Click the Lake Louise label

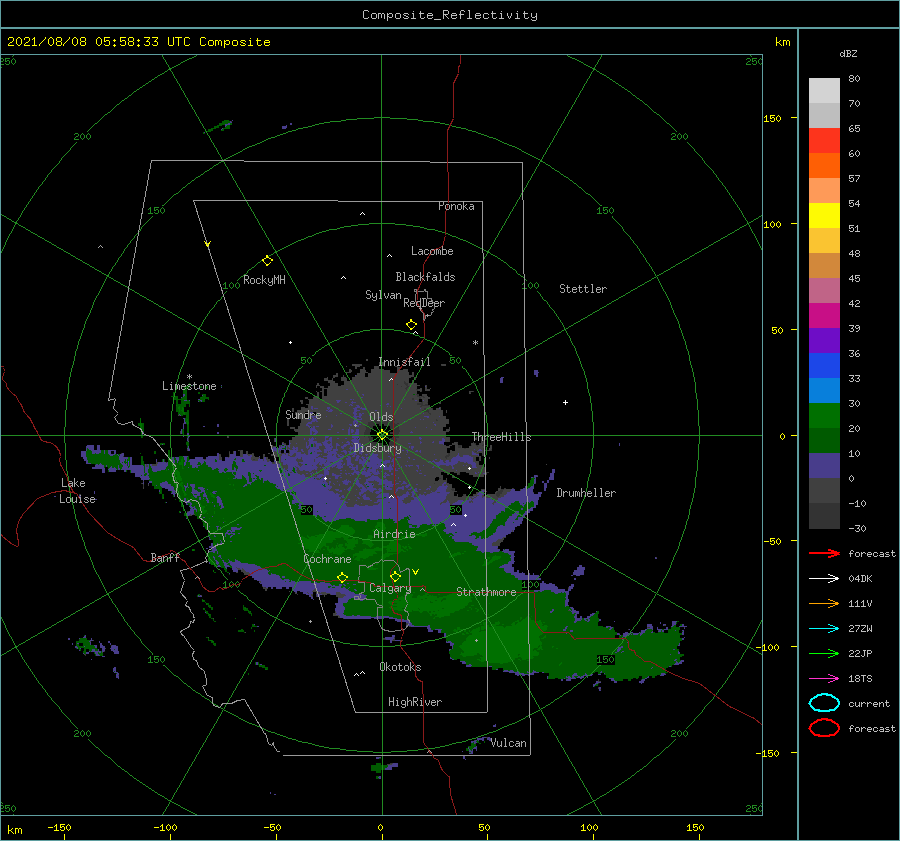point(76,491)
